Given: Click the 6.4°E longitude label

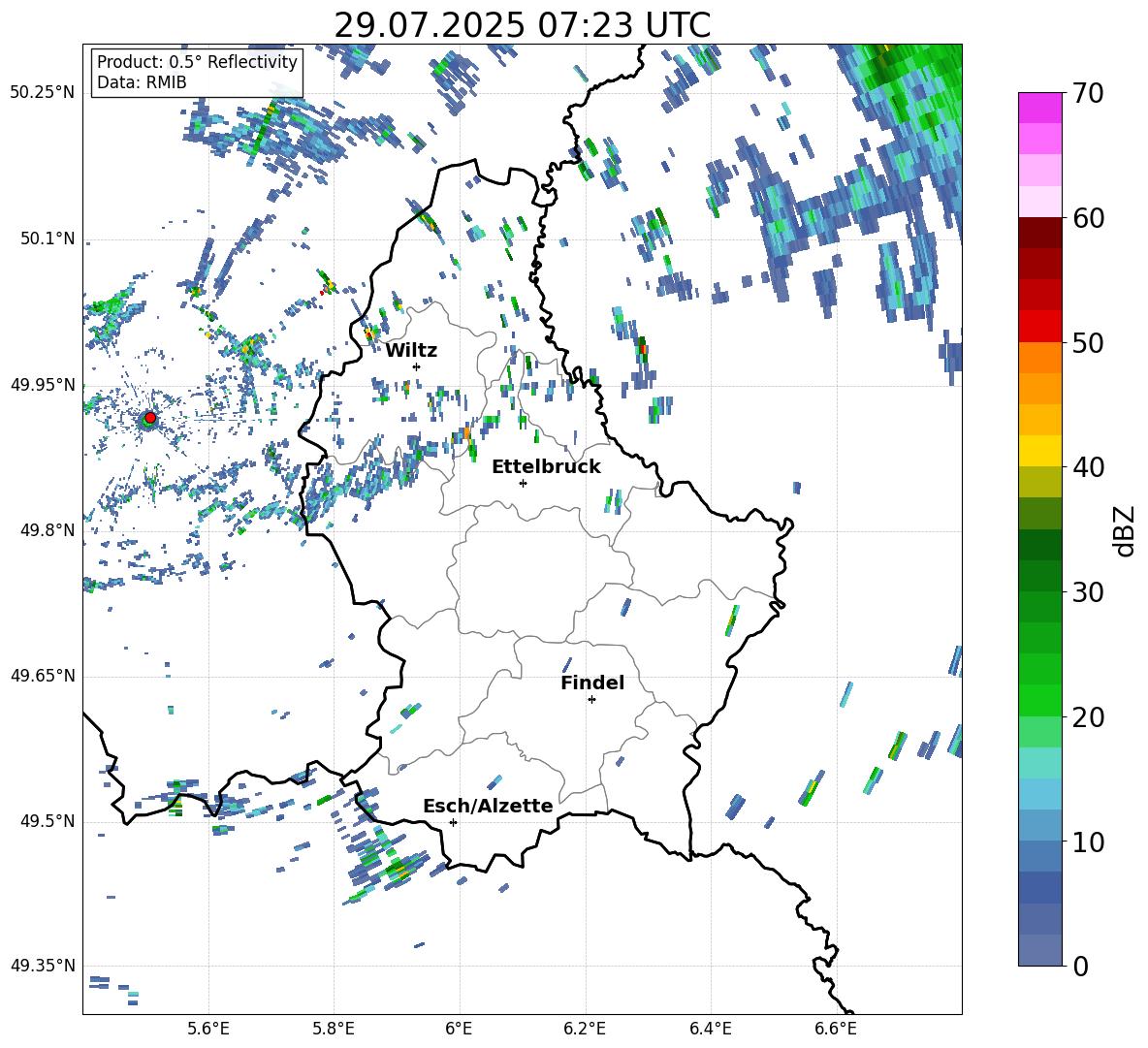Looking at the screenshot, I should tap(710, 1029).
